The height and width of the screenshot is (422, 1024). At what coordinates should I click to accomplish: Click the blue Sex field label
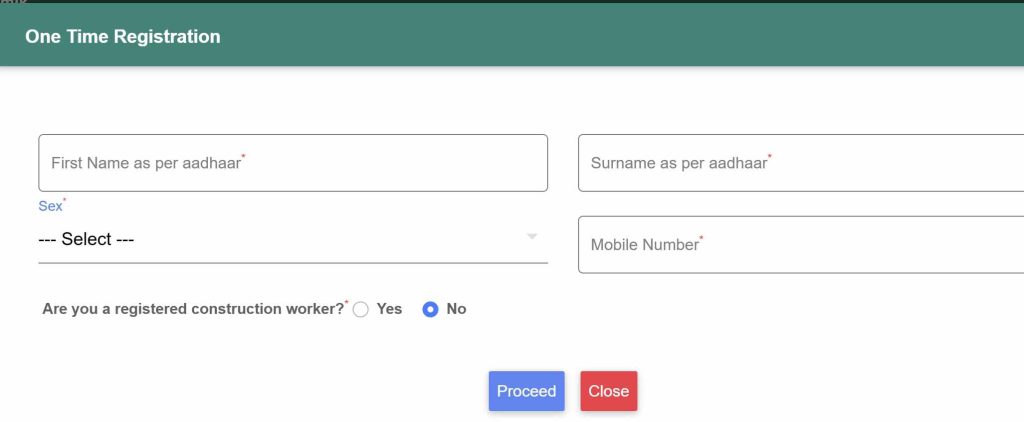point(50,206)
